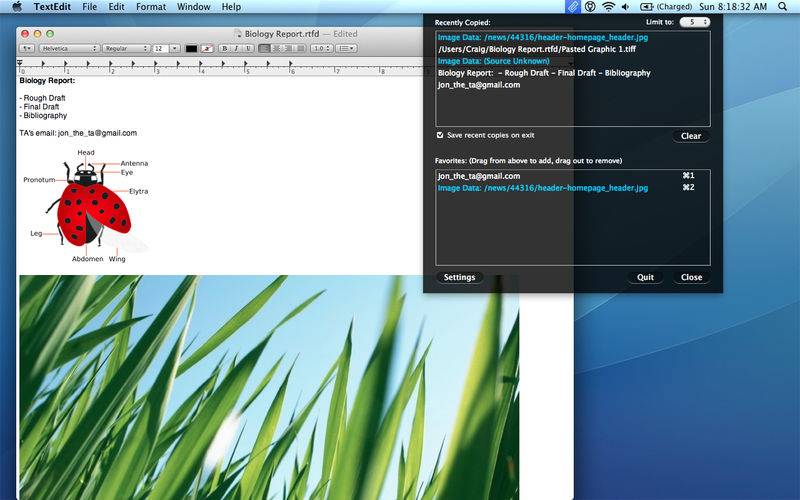Open the 1.0 line spacing dropdown
The width and height of the screenshot is (800, 500).
[322, 48]
